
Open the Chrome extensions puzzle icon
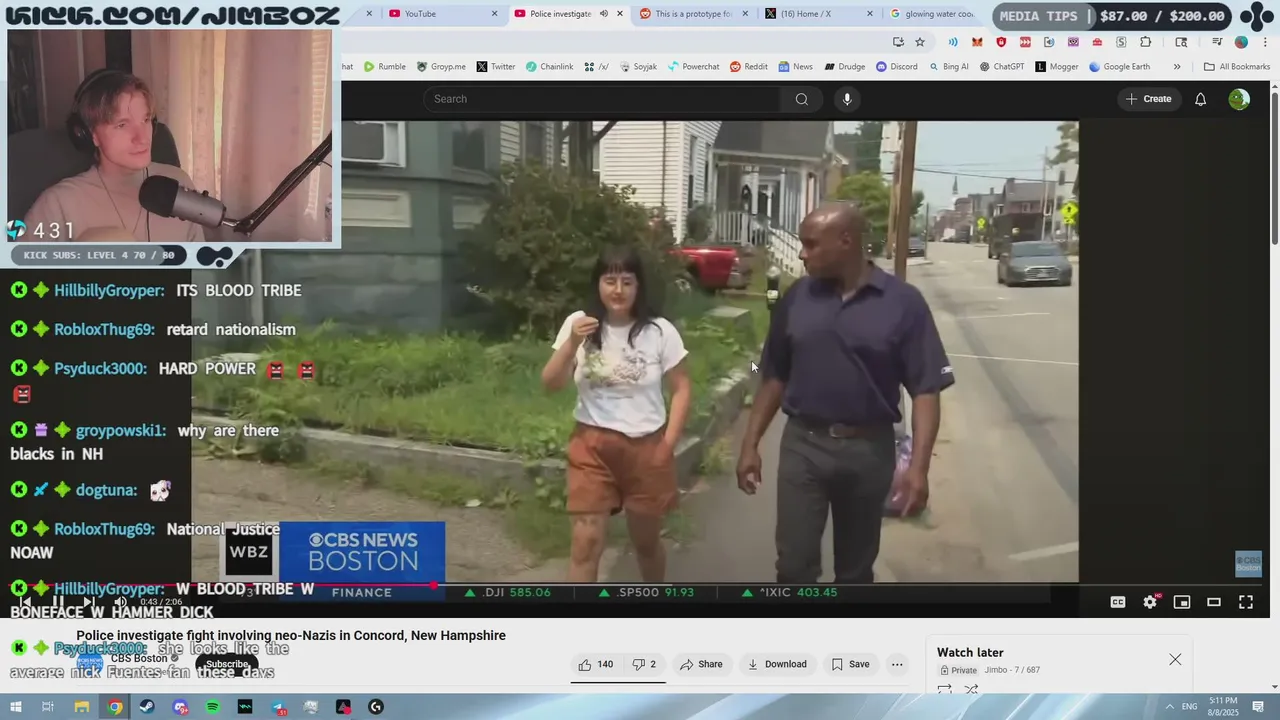pyautogui.click(x=1146, y=42)
